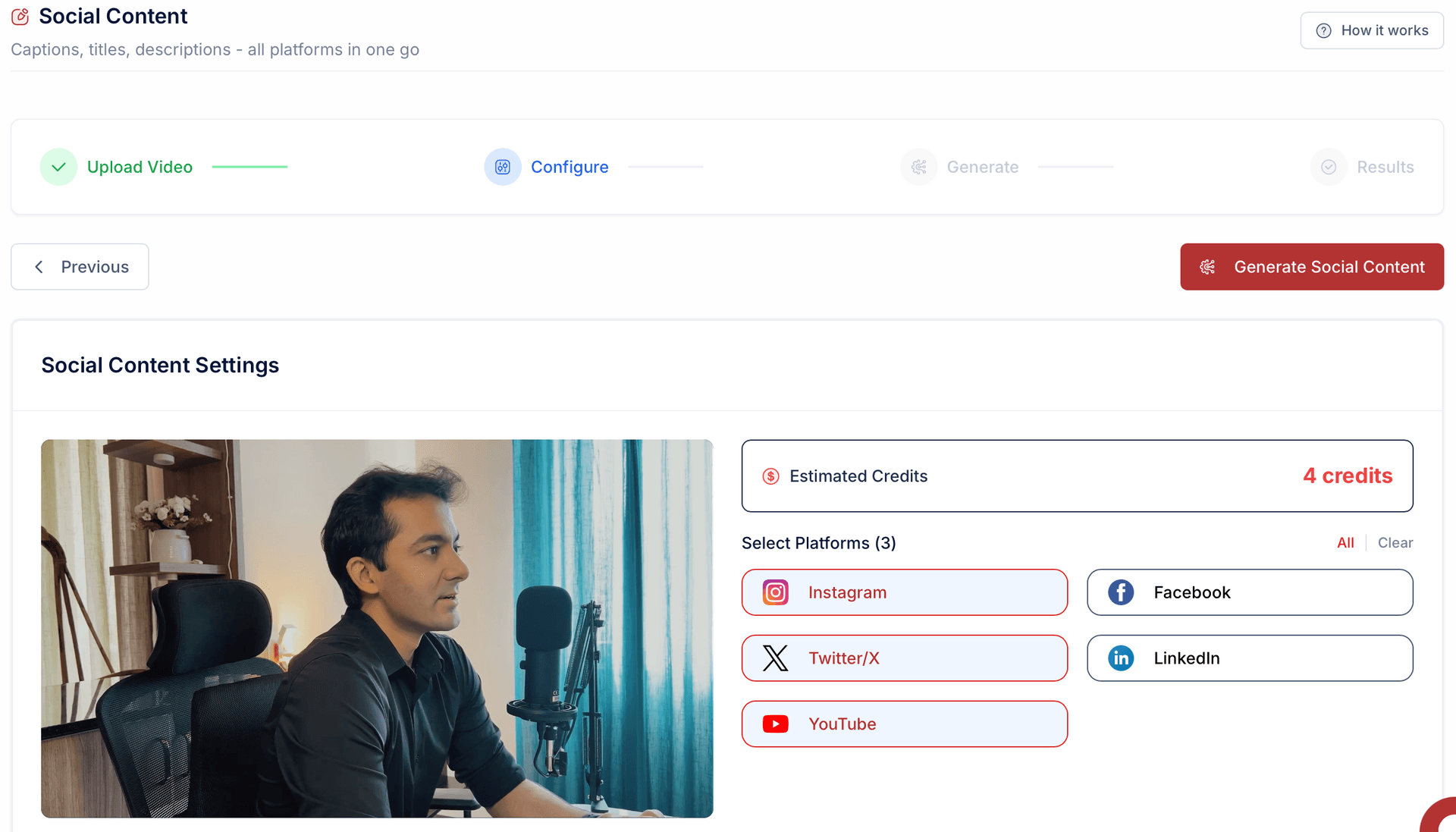
Task: Open the Results step
Action: (x=1384, y=167)
